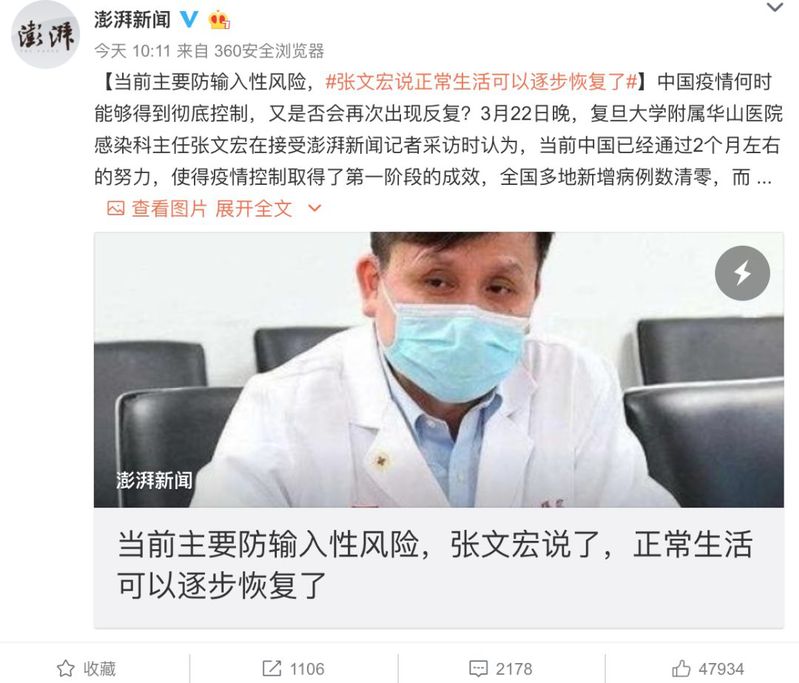Click the comment bubble icon

(x=478, y=668)
